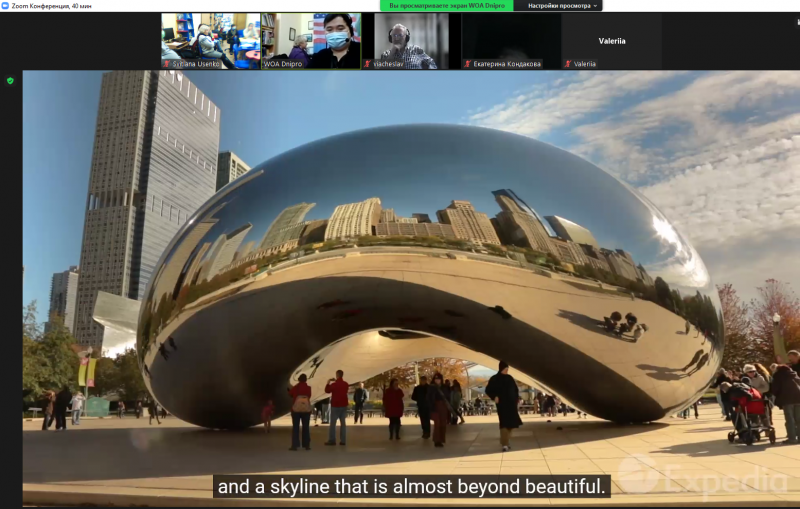The image size is (800, 509).
Task: Click the 'WOA Dnipro' name label
Action: 283,64
